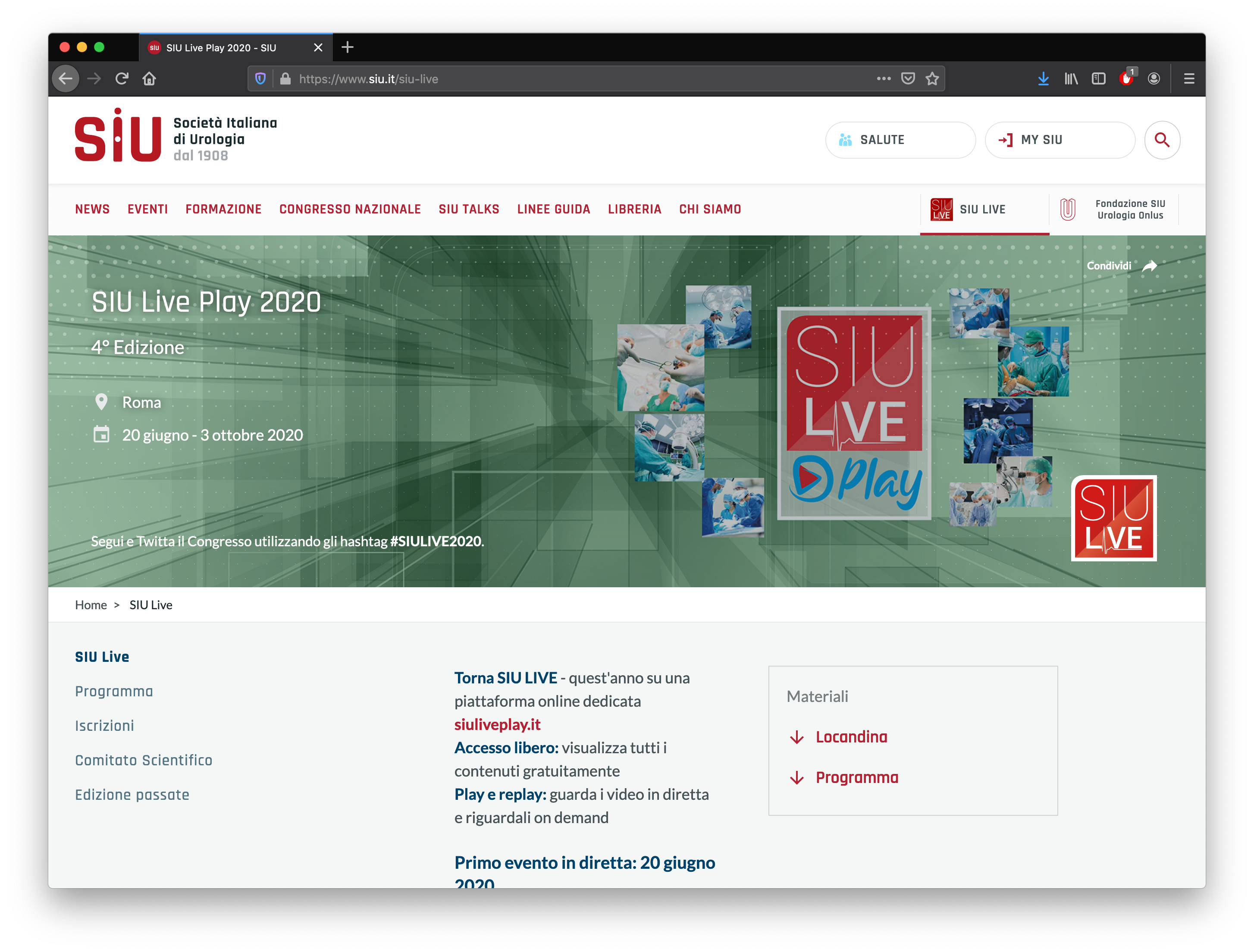Open Programma in the sidebar menu
The image size is (1254, 952).
coord(114,692)
